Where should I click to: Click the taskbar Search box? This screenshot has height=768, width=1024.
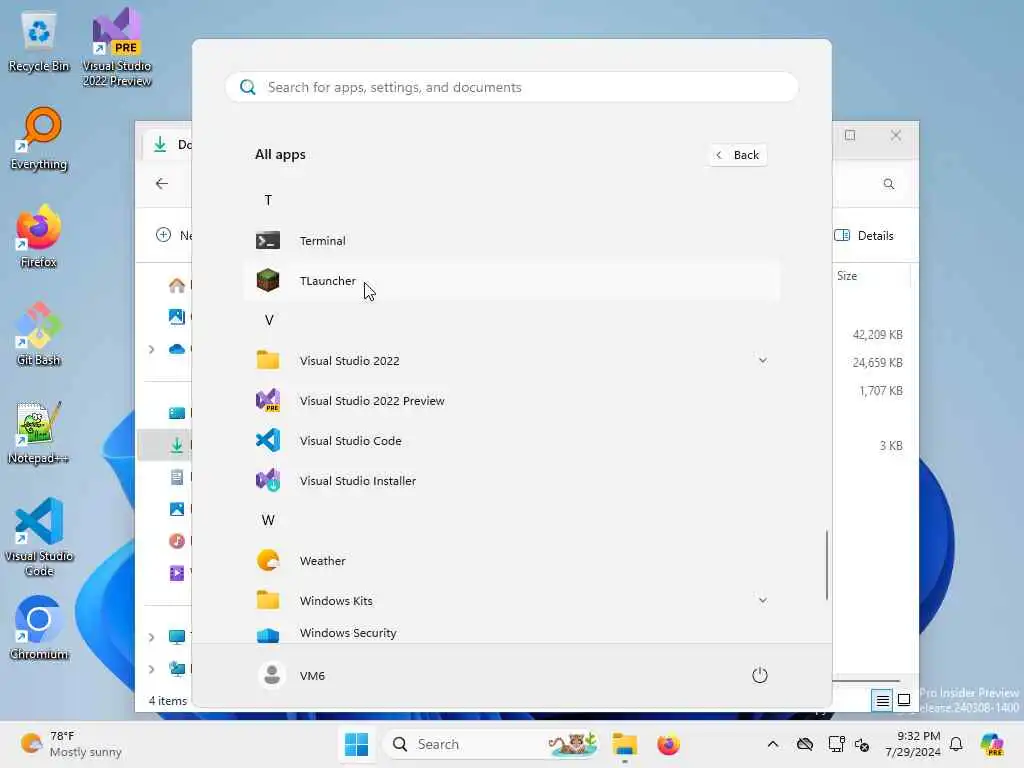click(x=491, y=744)
